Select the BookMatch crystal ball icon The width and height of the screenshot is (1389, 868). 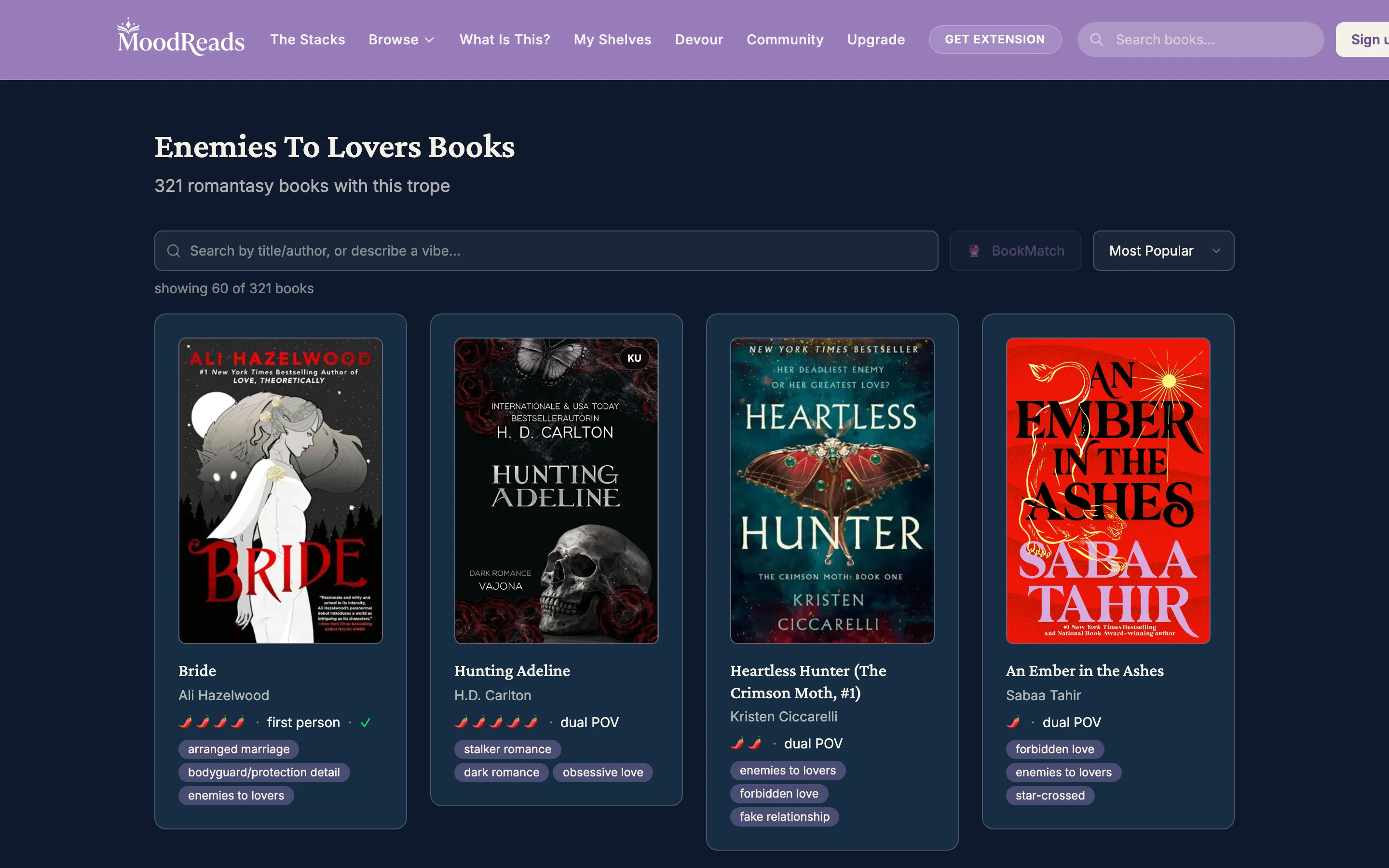(x=975, y=251)
